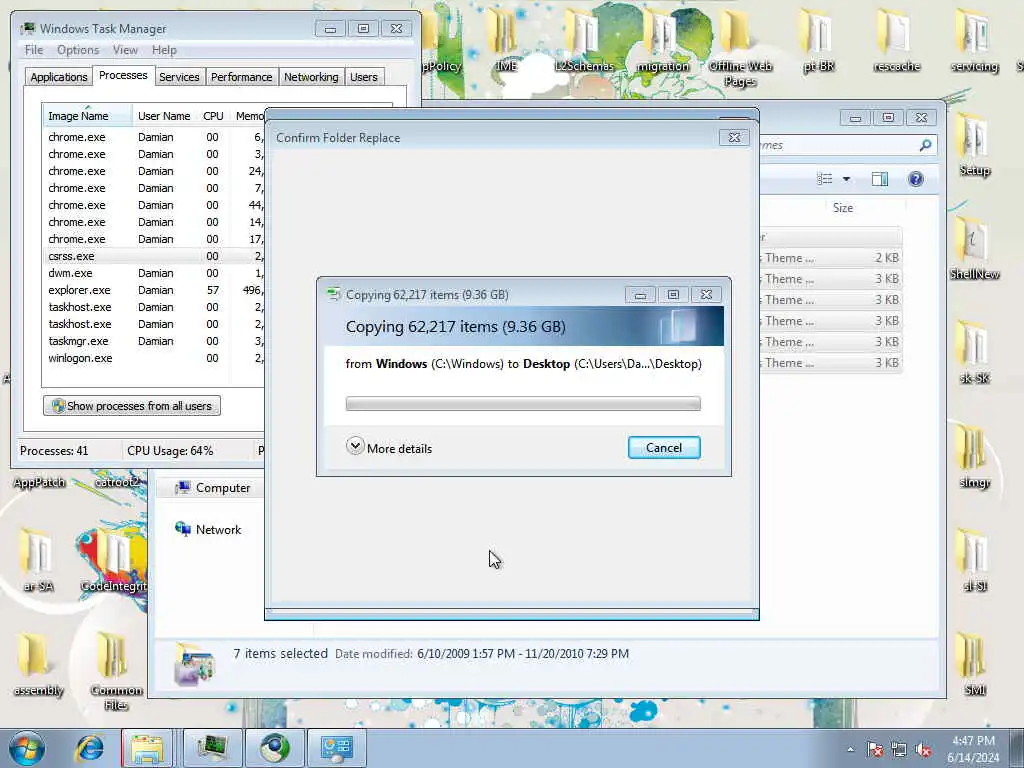
Task: Open Task Manager Options menu
Action: click(78, 50)
